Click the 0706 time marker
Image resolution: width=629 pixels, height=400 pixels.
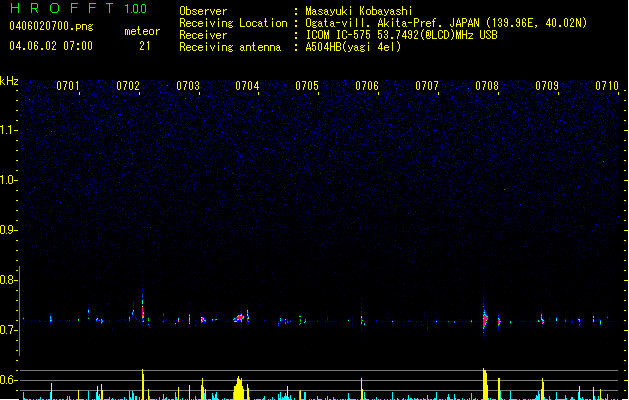[x=367, y=86]
